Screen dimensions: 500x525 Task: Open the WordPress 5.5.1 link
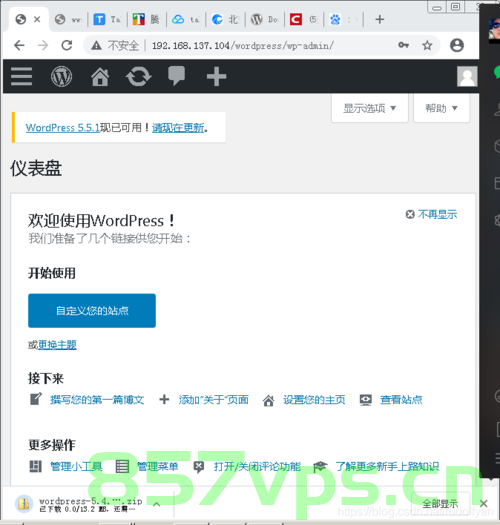(63, 128)
